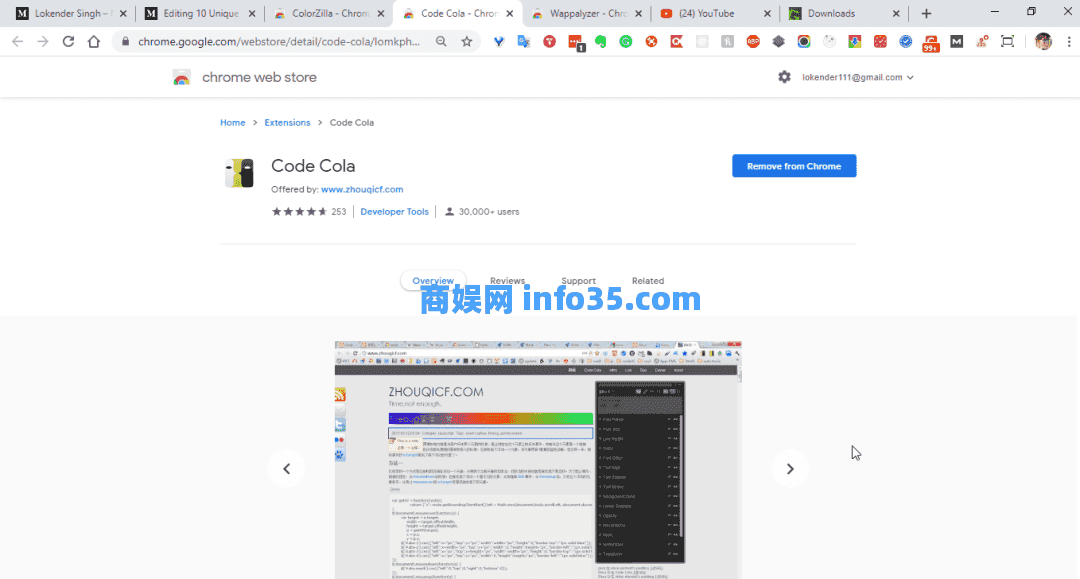Open the user profile avatar
This screenshot has width=1080, height=579.
(x=1043, y=42)
